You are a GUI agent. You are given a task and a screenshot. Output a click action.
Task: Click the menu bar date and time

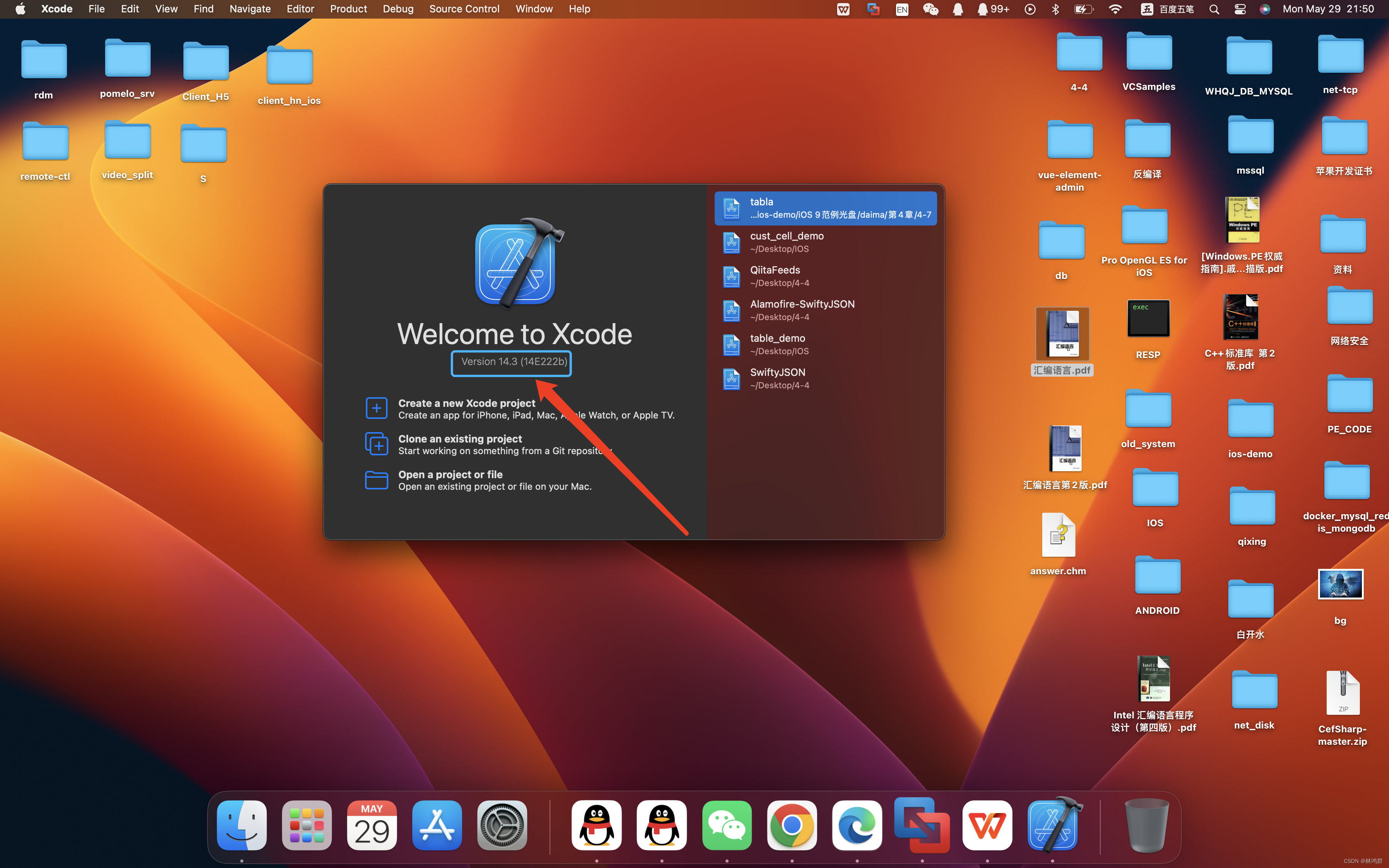[1328, 9]
